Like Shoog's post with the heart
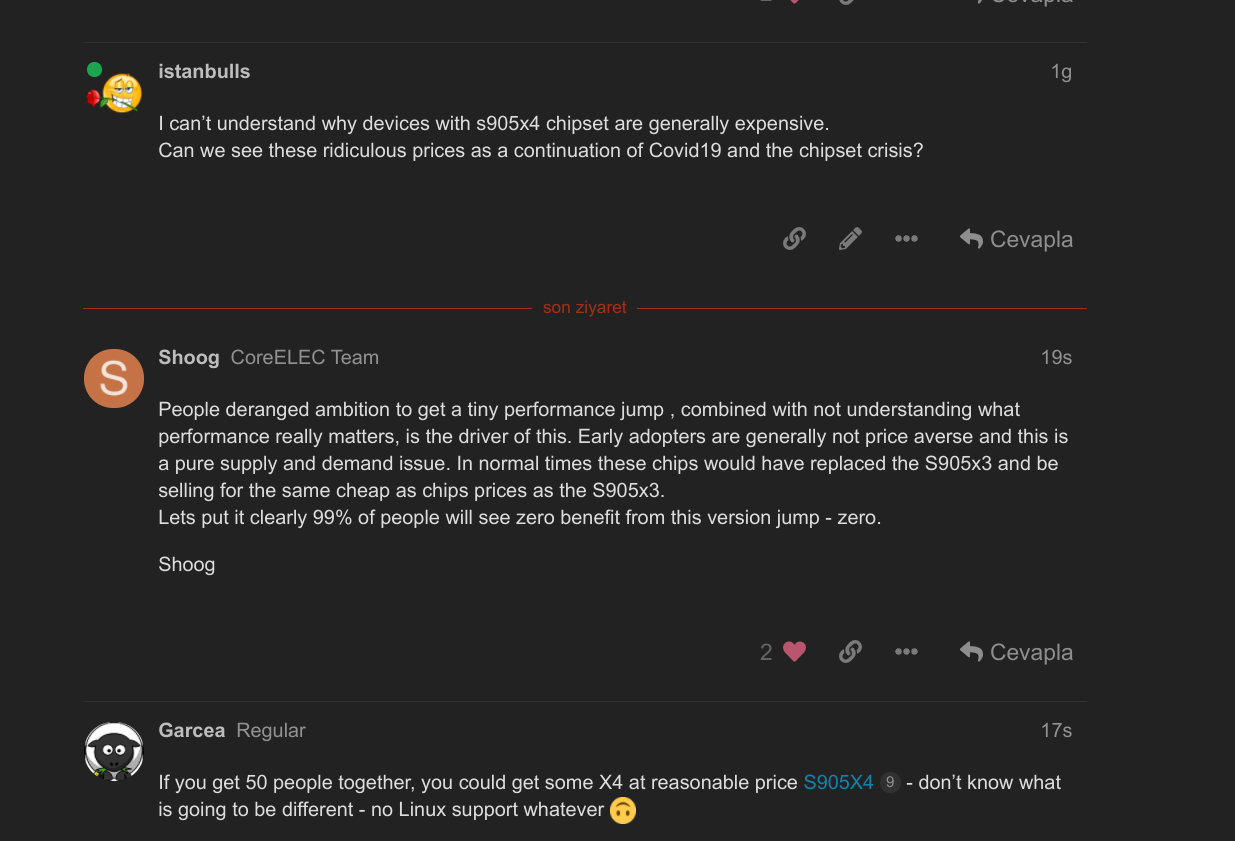Screen dimensions: 1235x841 click(x=795, y=652)
